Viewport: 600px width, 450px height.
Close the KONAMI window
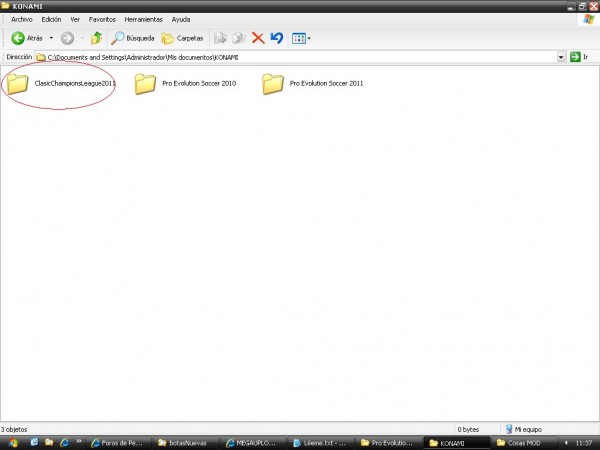pyautogui.click(x=593, y=7)
